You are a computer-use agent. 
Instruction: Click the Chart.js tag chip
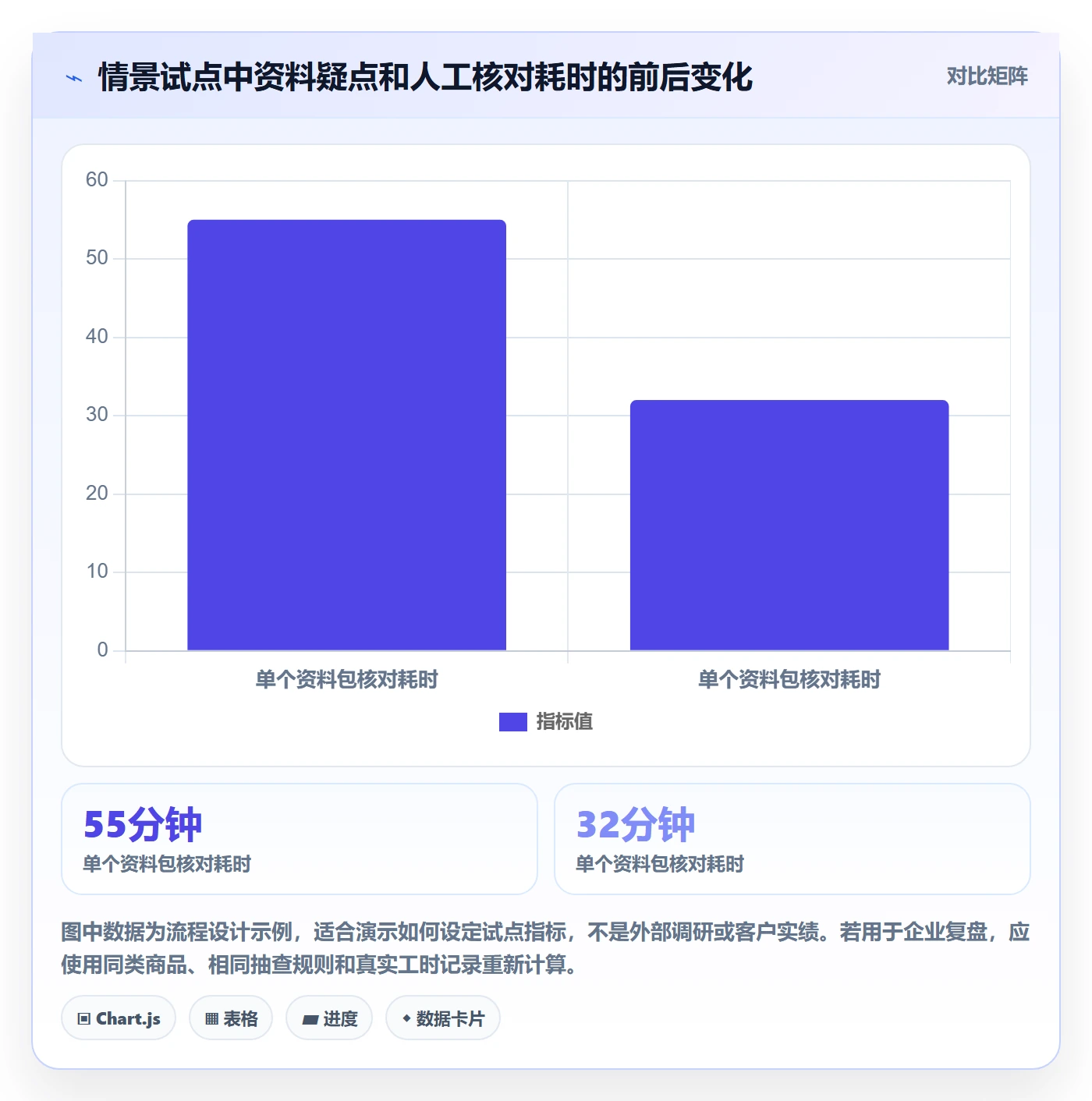119,1018
